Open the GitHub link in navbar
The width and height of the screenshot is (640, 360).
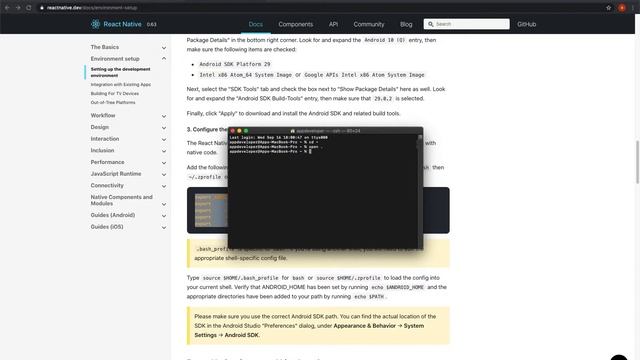(x=527, y=24)
